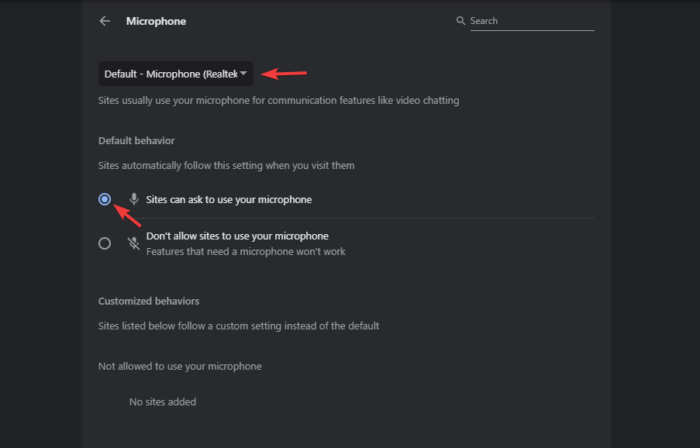This screenshot has width=700, height=448.
Task: Click the microphone icon beside 'Sites can ask'
Action: pyautogui.click(x=134, y=200)
